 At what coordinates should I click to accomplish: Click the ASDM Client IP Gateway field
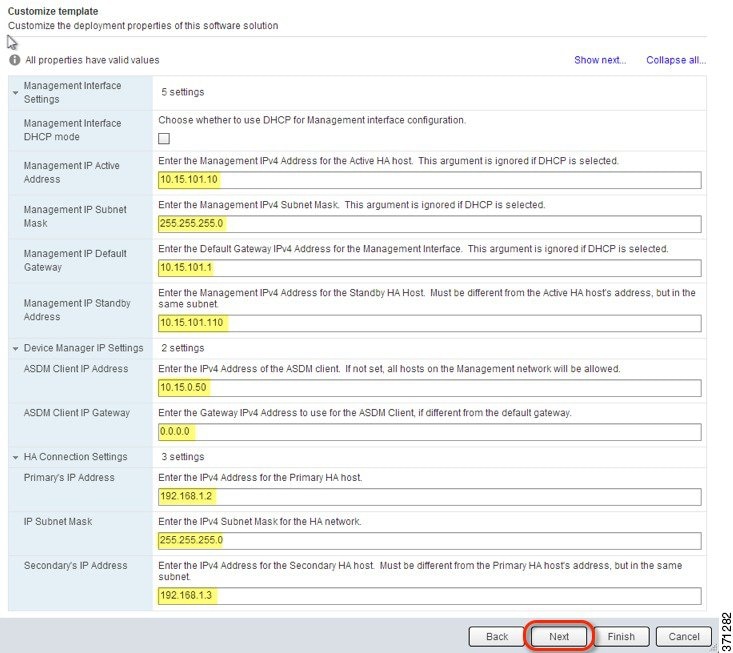tap(430, 432)
